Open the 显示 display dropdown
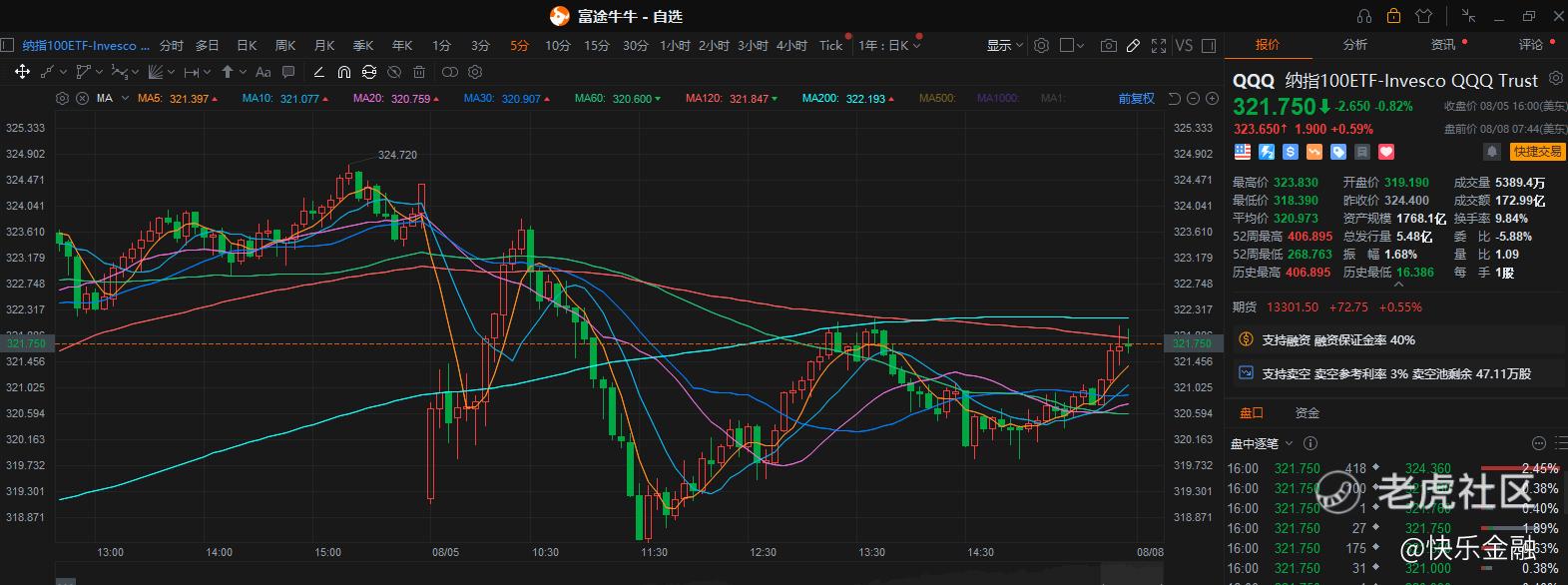 [x=1005, y=45]
